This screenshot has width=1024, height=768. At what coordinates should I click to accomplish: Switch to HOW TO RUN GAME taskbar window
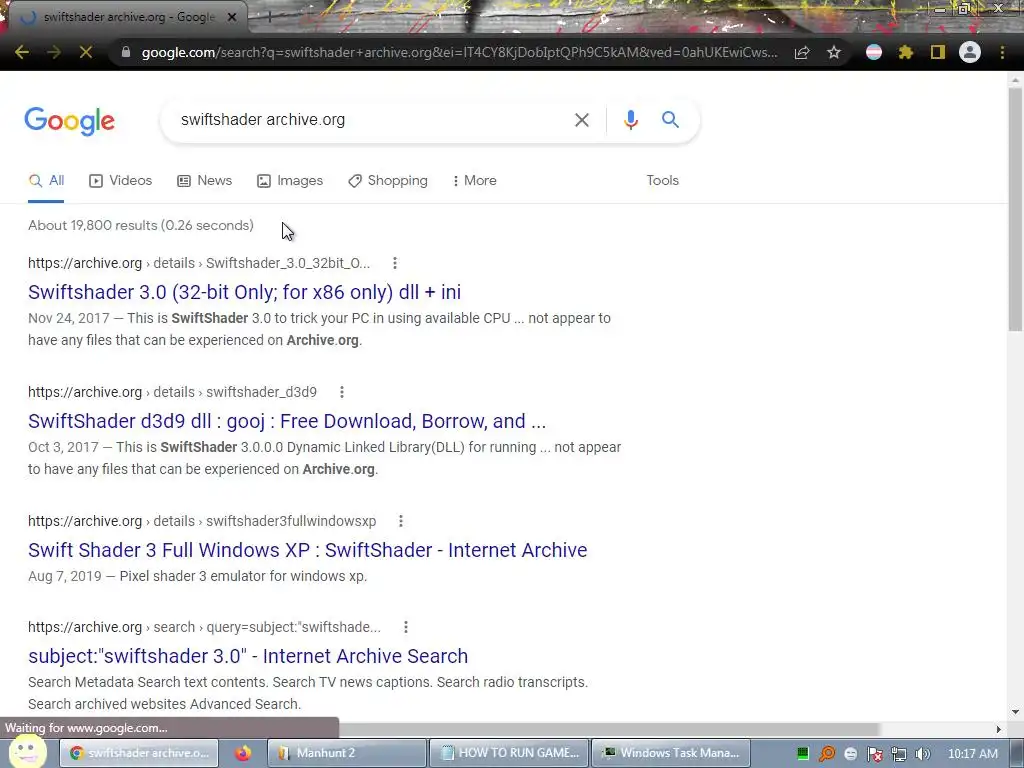509,753
